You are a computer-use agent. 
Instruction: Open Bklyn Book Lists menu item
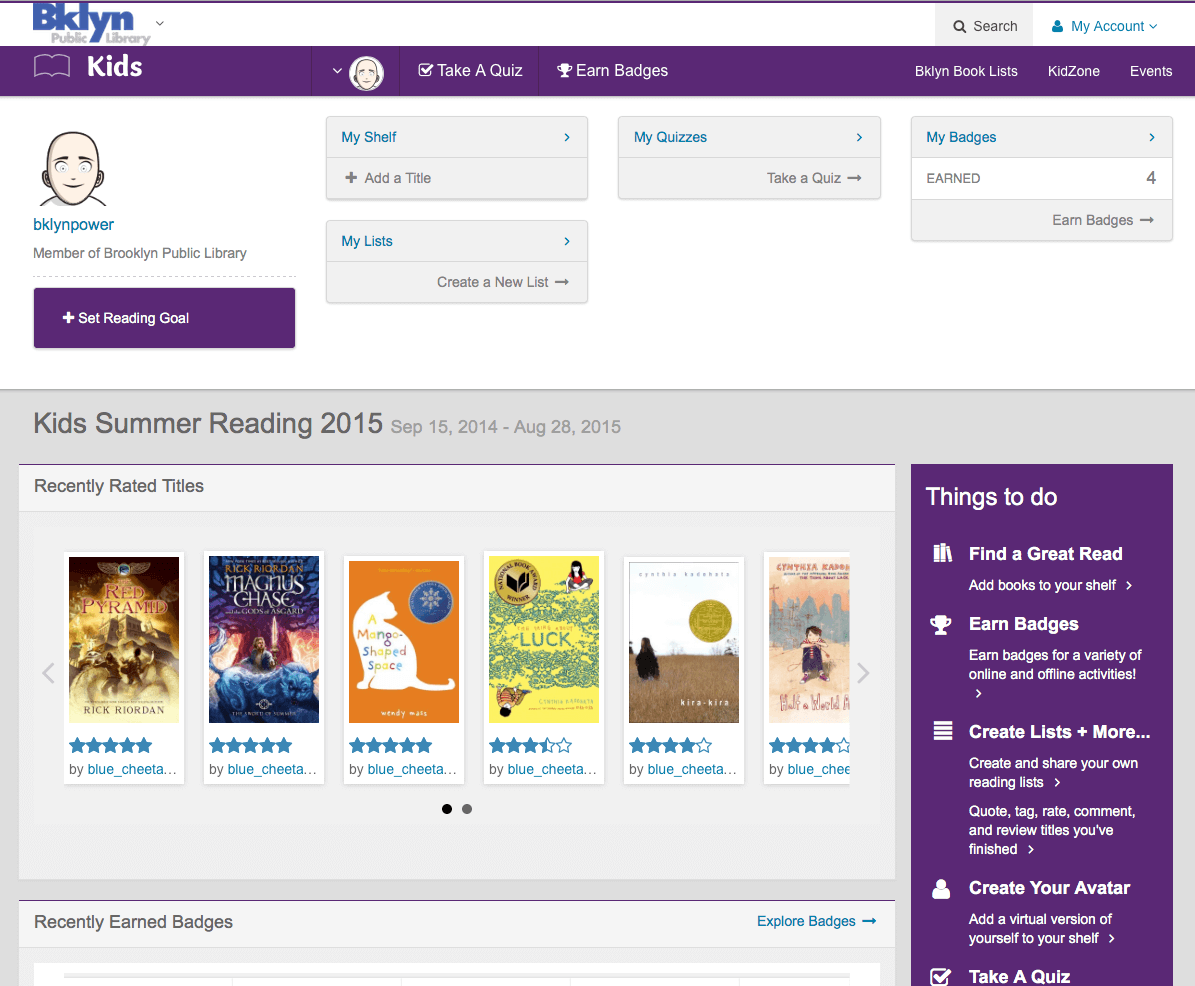(966, 71)
